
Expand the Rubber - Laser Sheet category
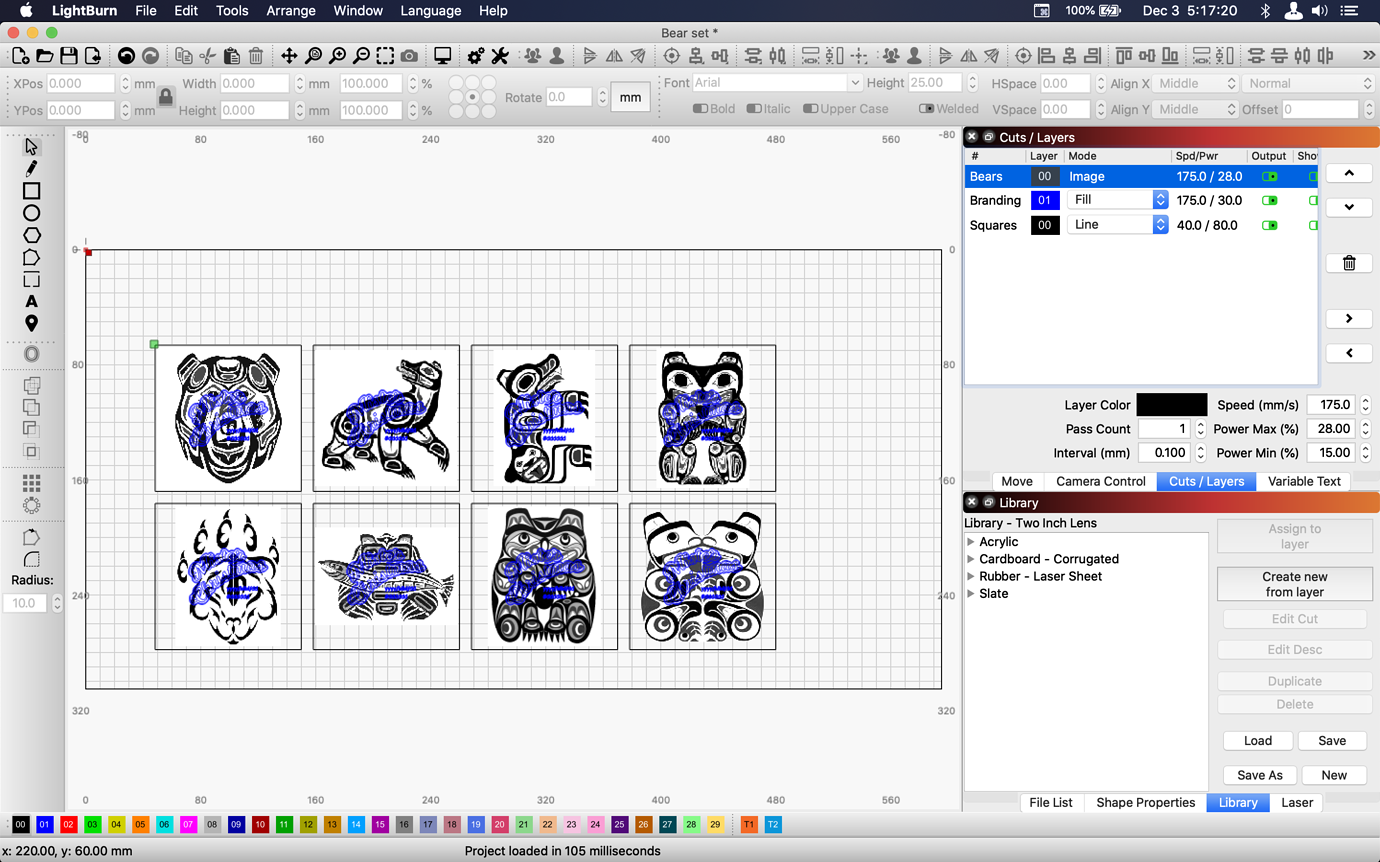(971, 576)
